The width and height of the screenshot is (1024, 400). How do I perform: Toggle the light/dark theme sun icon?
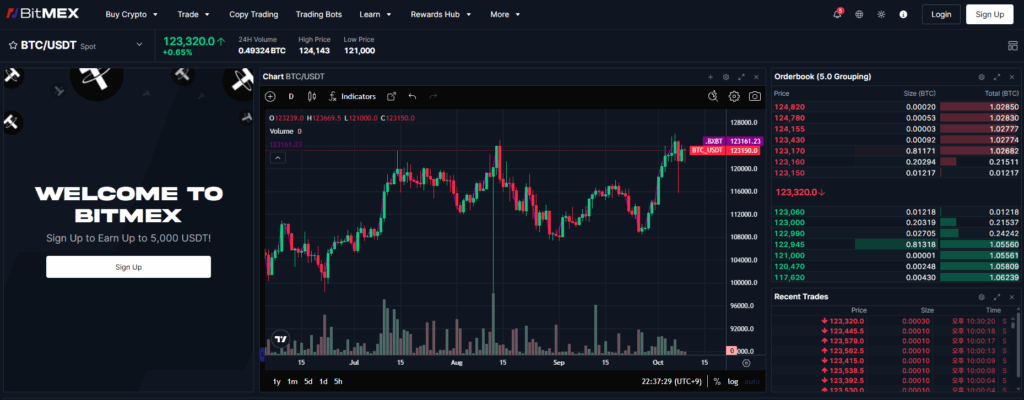881,15
